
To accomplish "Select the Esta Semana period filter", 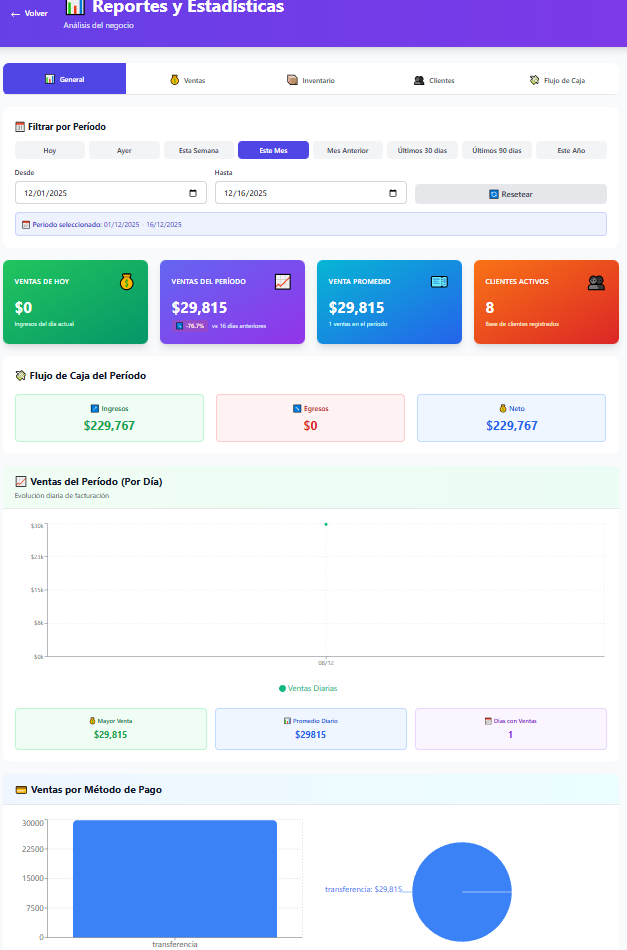I will point(199,150).
